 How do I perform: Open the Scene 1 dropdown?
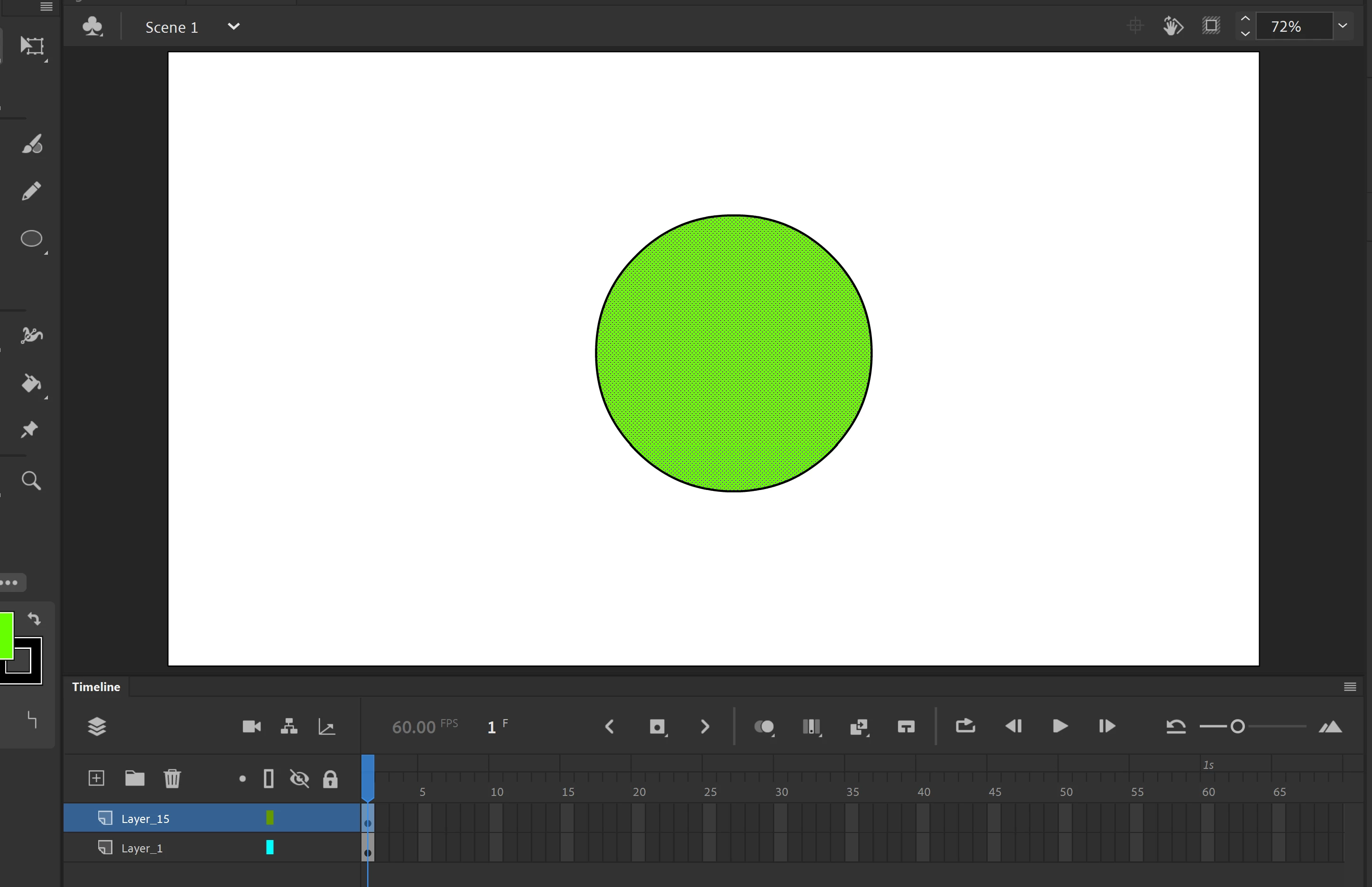pyautogui.click(x=233, y=27)
